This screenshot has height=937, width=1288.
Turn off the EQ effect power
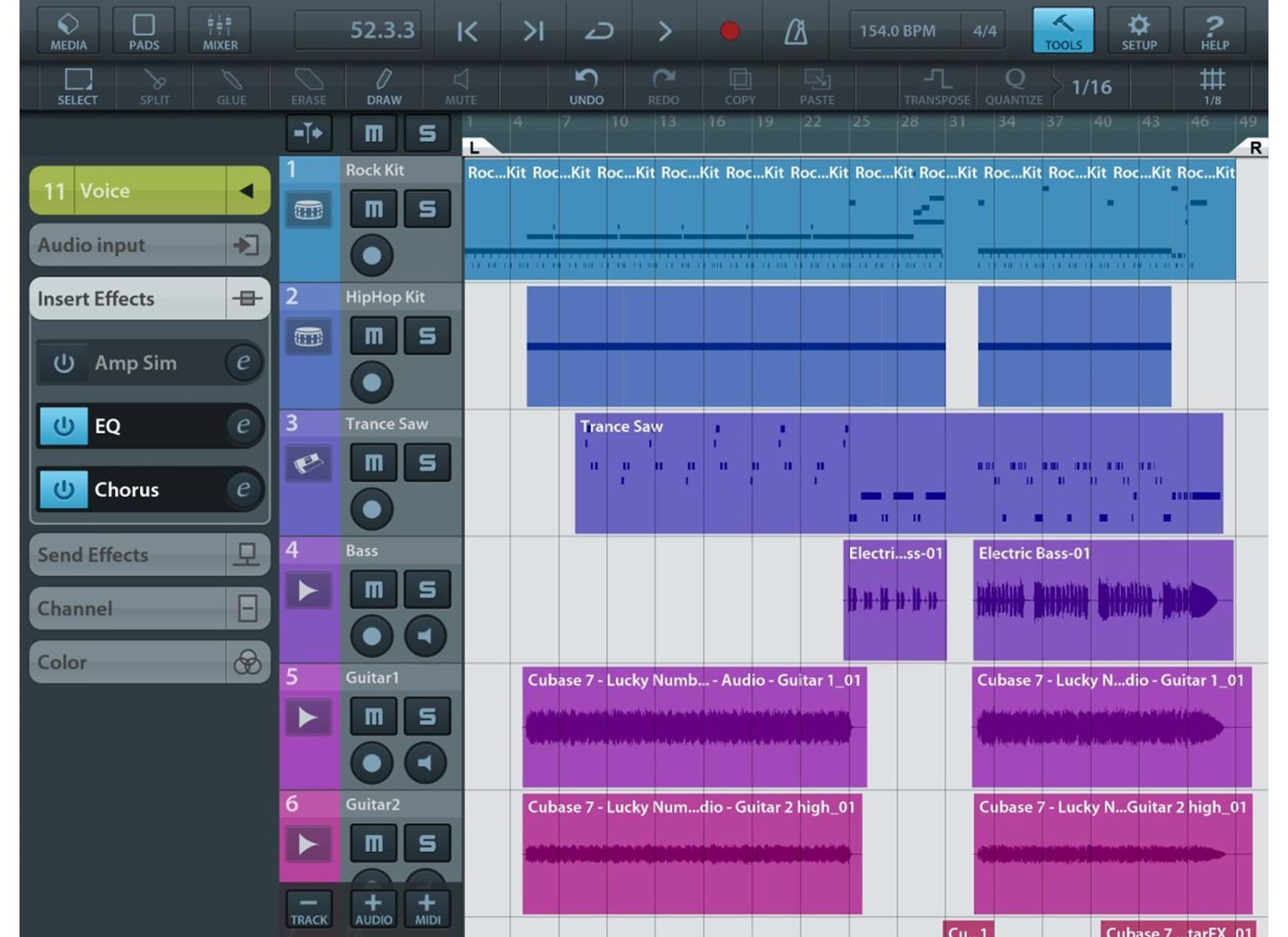[63, 426]
